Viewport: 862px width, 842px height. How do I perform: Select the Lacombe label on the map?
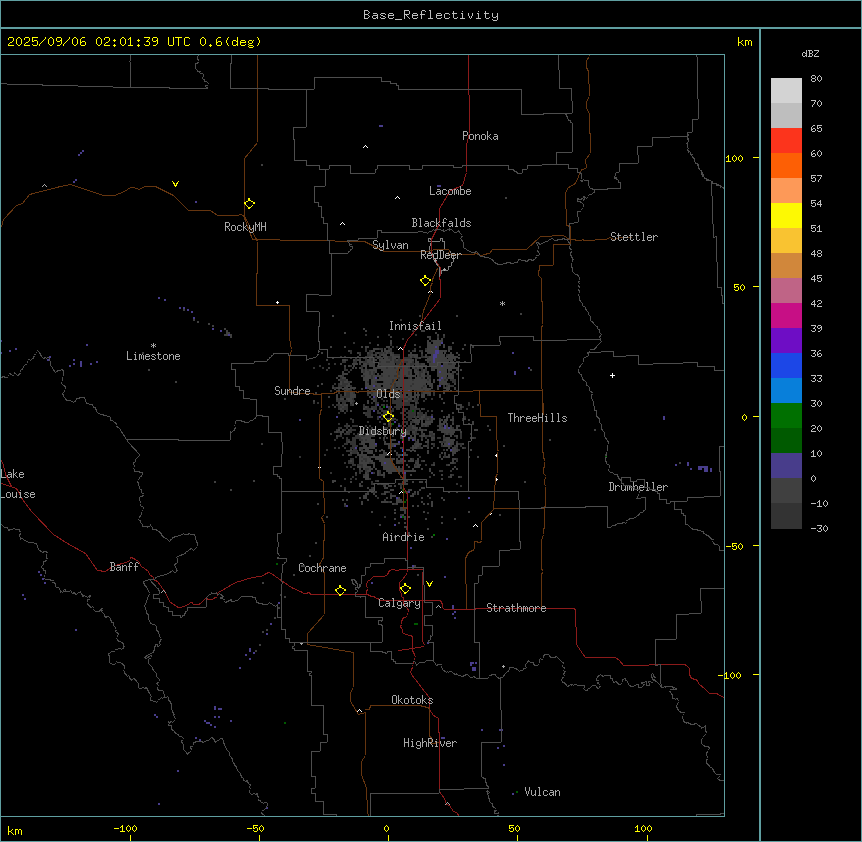coord(450,191)
